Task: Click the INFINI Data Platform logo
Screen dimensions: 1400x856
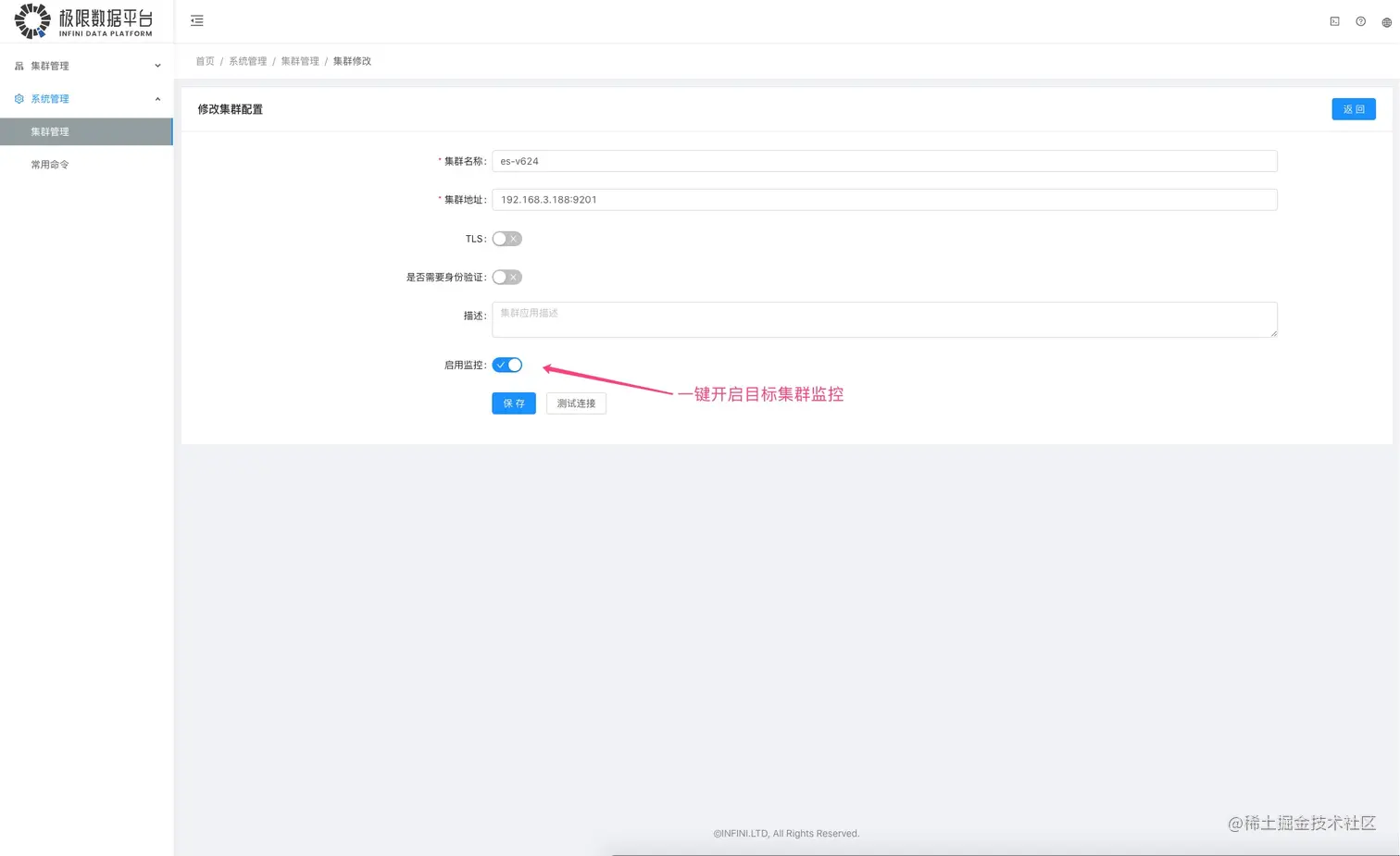Action: (81, 20)
